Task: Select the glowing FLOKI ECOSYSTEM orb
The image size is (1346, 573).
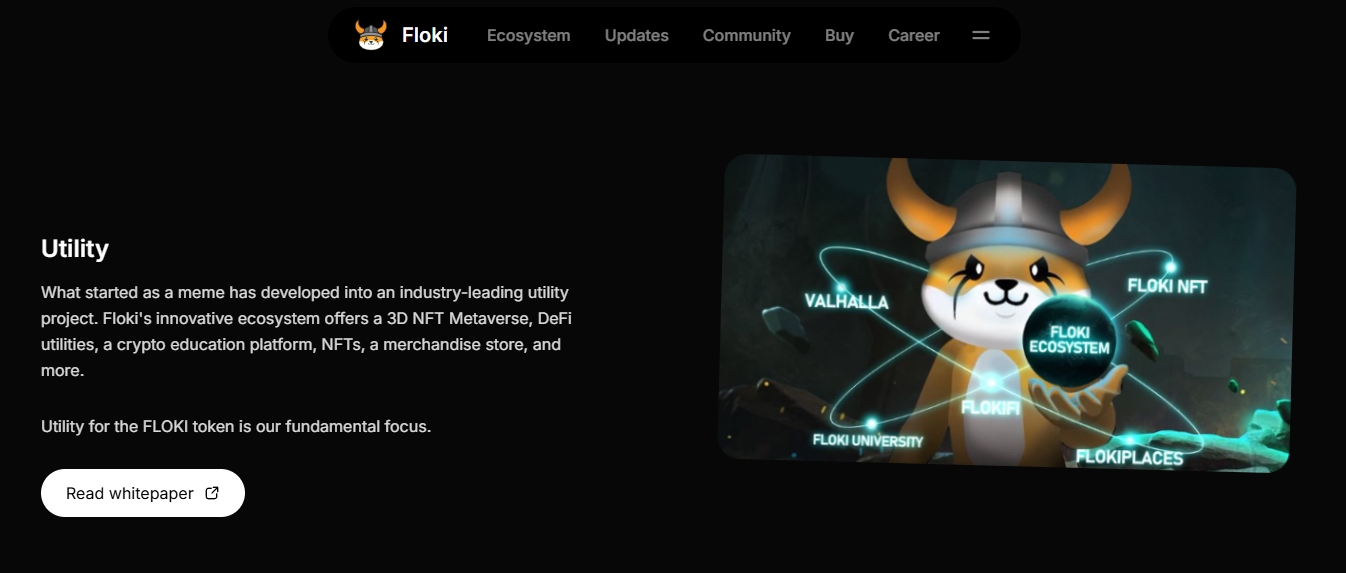Action: [1069, 341]
